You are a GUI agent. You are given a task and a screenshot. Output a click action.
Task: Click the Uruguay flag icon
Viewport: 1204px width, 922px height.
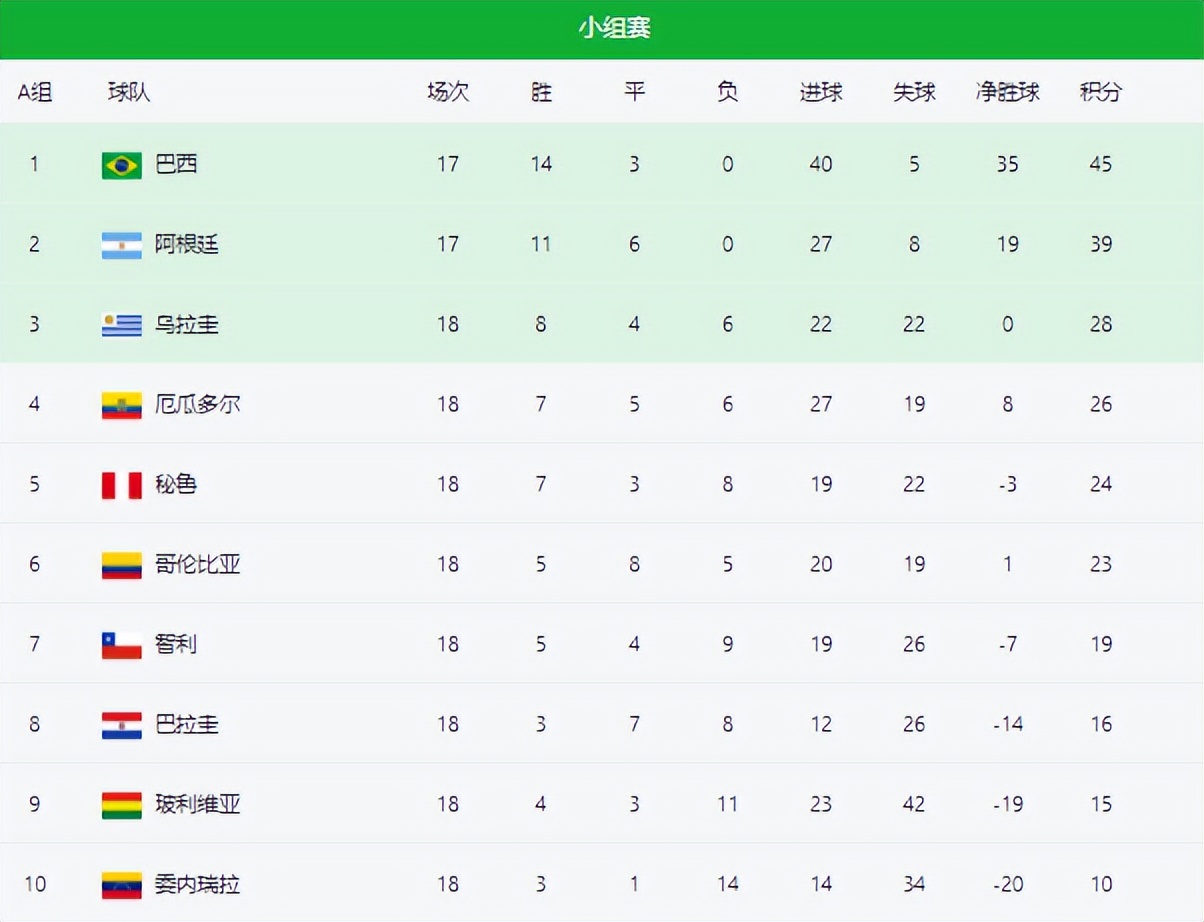(x=121, y=325)
